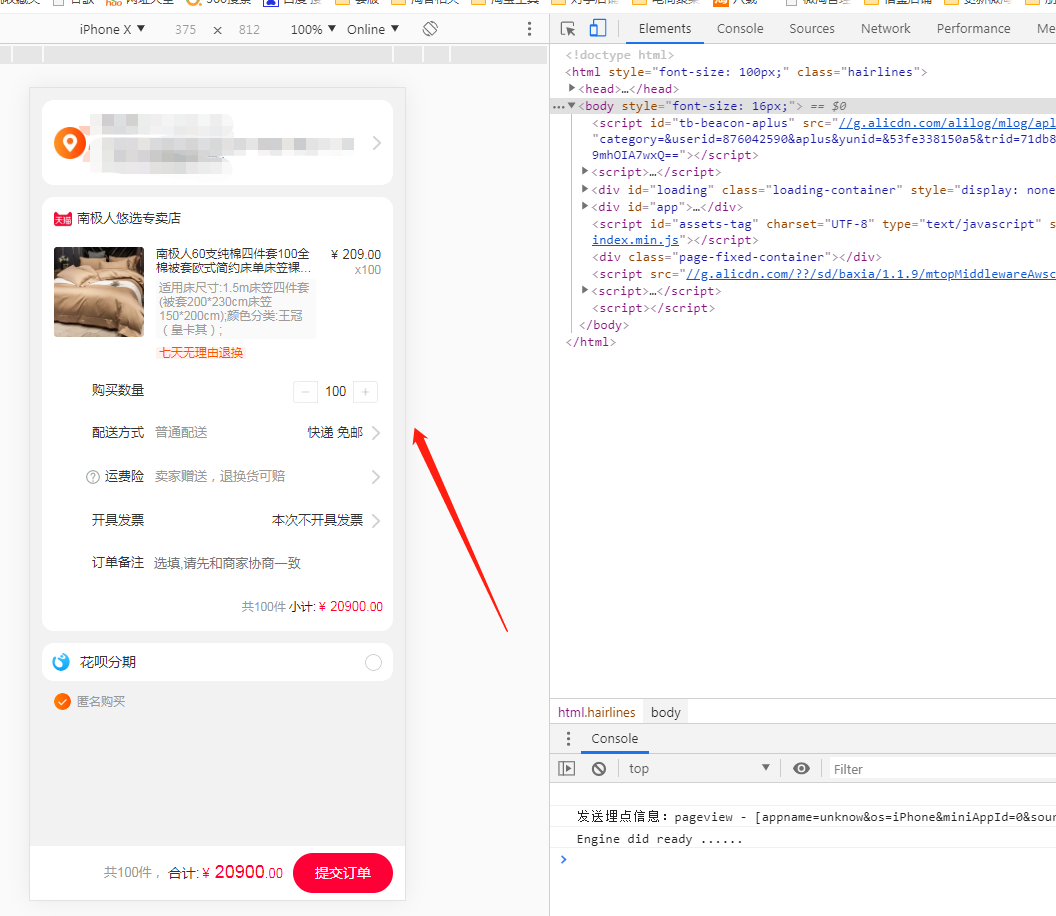Viewport: 1056px width, 916px height.
Task: Increase purchase quantity with plus button
Action: [366, 392]
